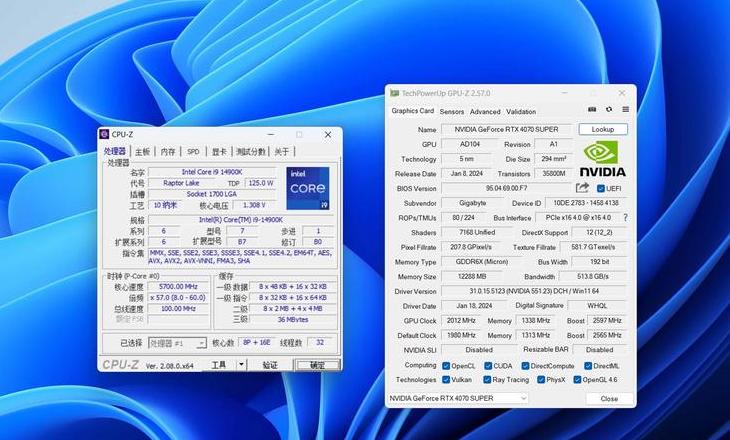Click the GDDR6X (Micron) memory type value
730x440 pixels.
[x=481, y=262]
